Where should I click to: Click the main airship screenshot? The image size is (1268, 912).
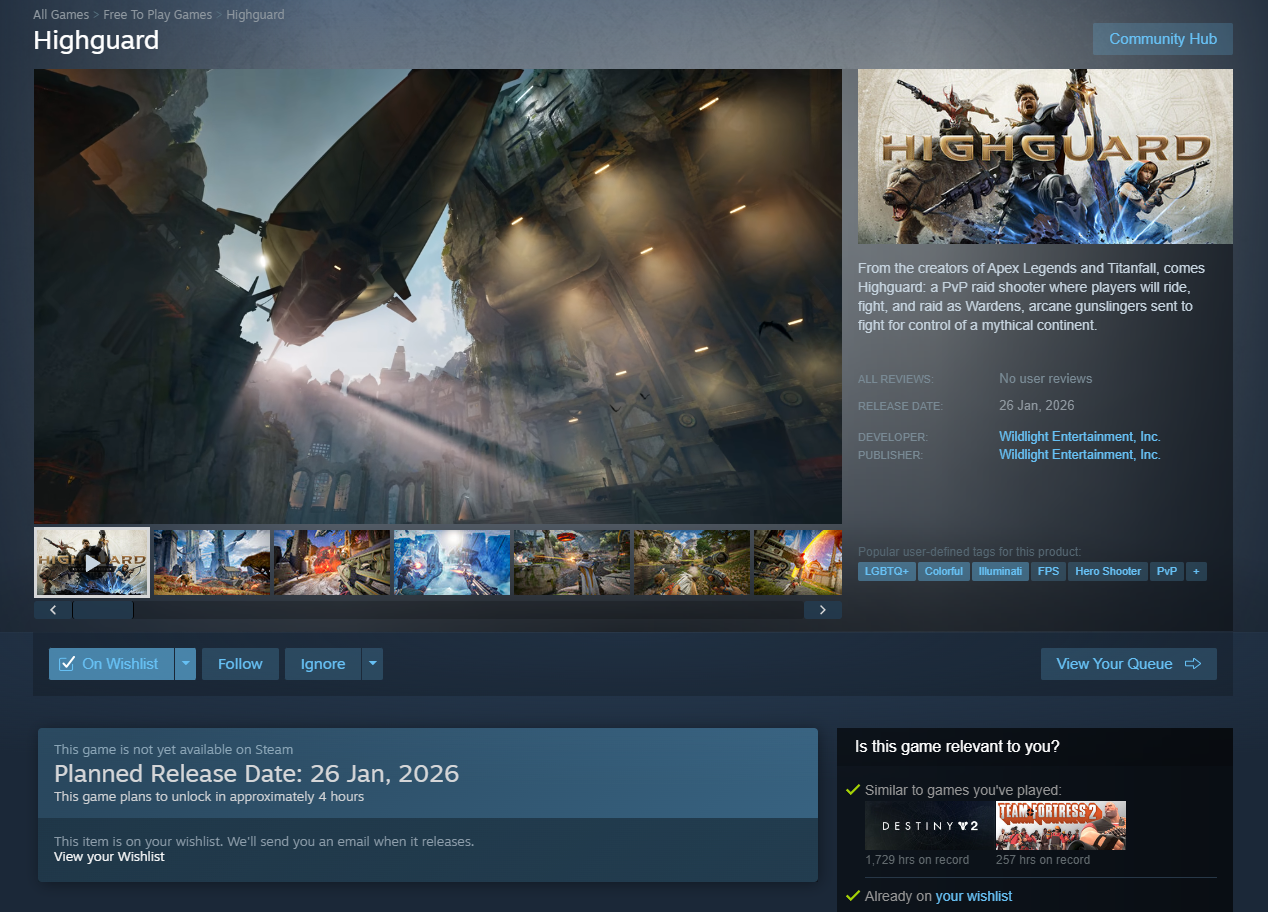click(x=438, y=296)
